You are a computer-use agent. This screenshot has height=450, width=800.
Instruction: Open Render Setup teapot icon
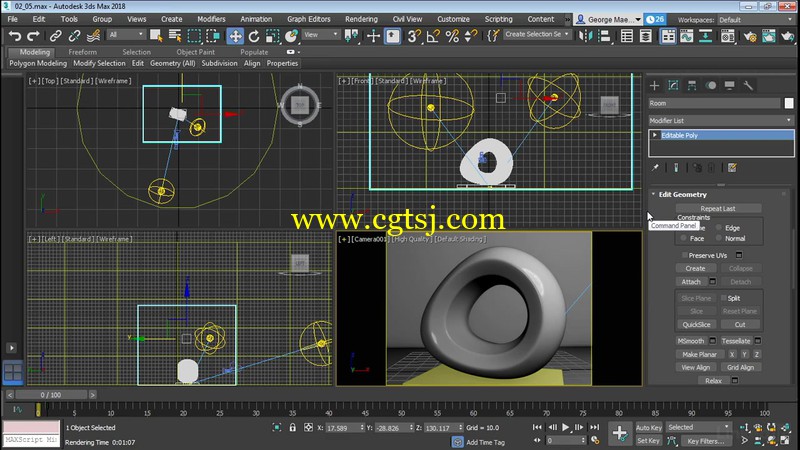click(x=749, y=36)
